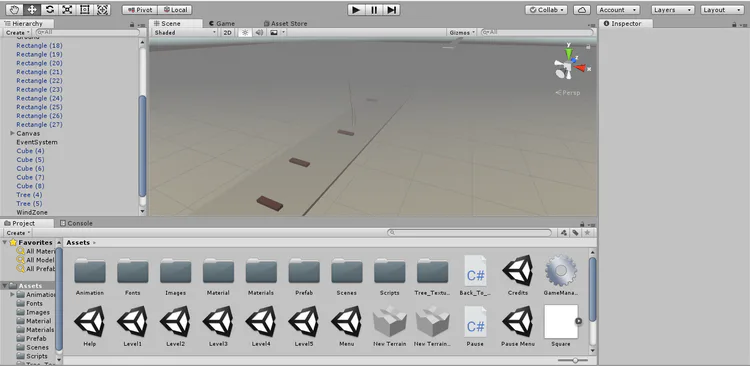Select the Pause C# script asset
Image resolution: width=750 pixels, height=366 pixels.
tap(475, 326)
